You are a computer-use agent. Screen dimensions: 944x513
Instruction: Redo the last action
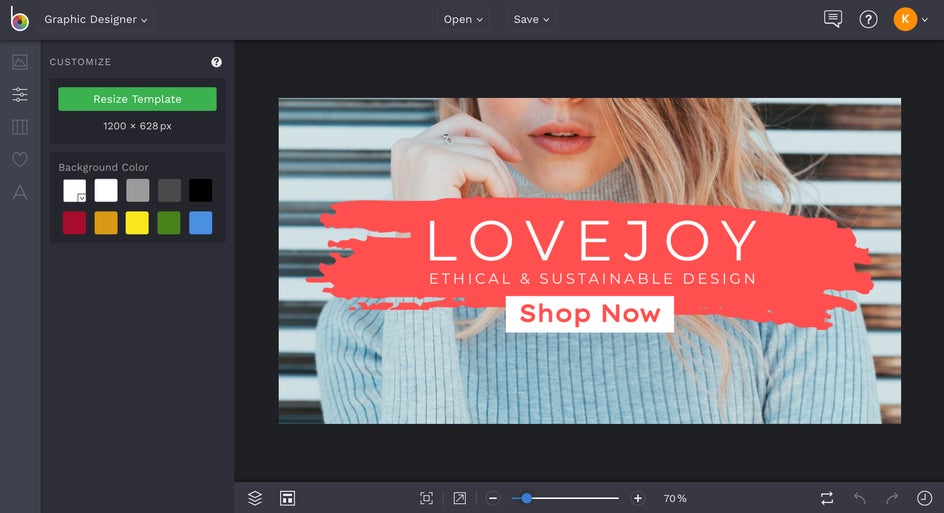[892, 498]
